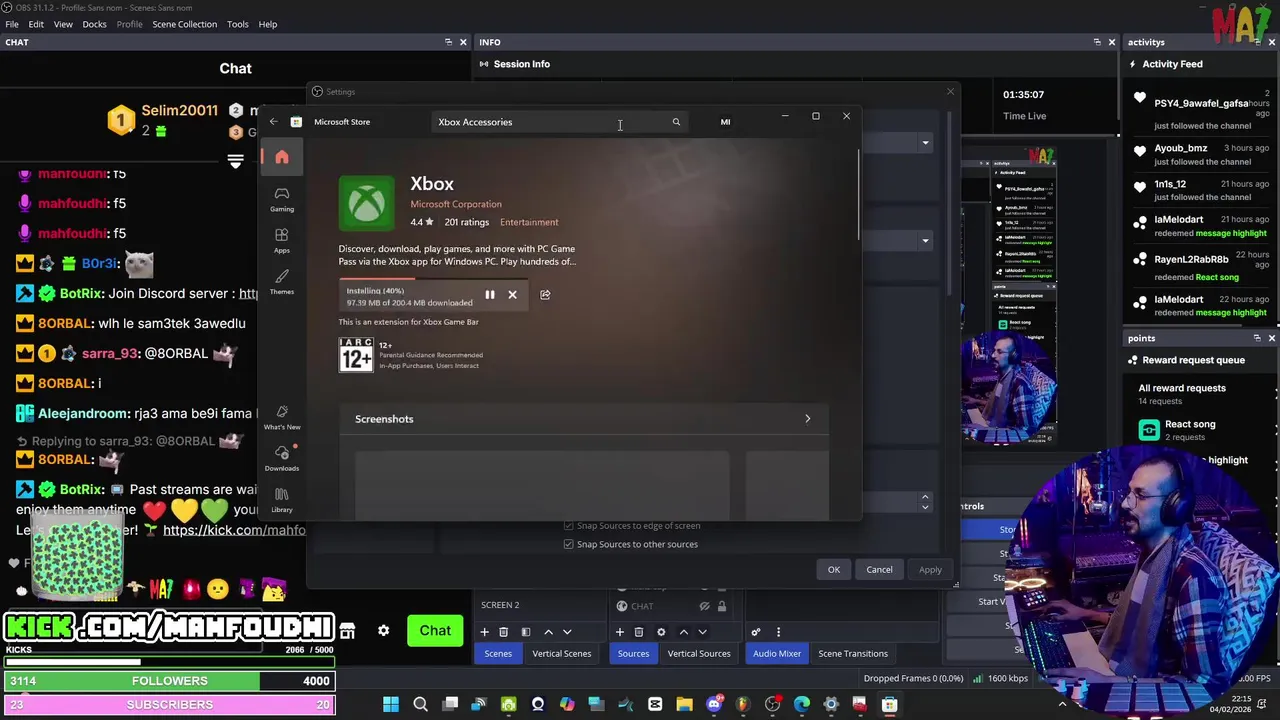This screenshot has height=720, width=1280.
Task: Cancel the Xbox installation
Action: (x=512, y=295)
